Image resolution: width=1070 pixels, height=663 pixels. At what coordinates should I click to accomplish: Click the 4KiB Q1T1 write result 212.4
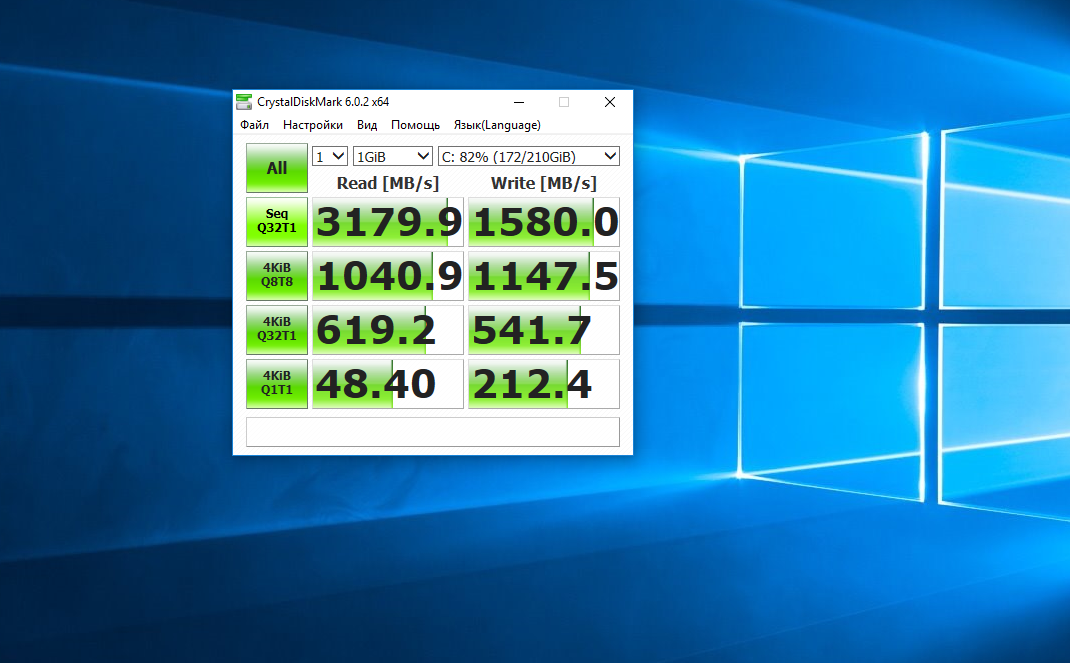tap(544, 383)
